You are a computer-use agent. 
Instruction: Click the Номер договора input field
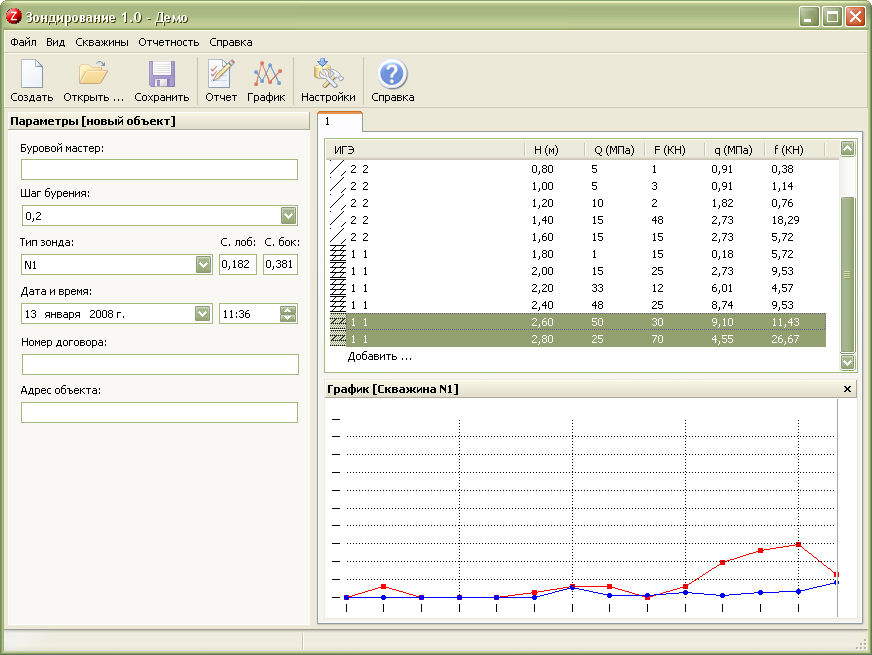(160, 365)
